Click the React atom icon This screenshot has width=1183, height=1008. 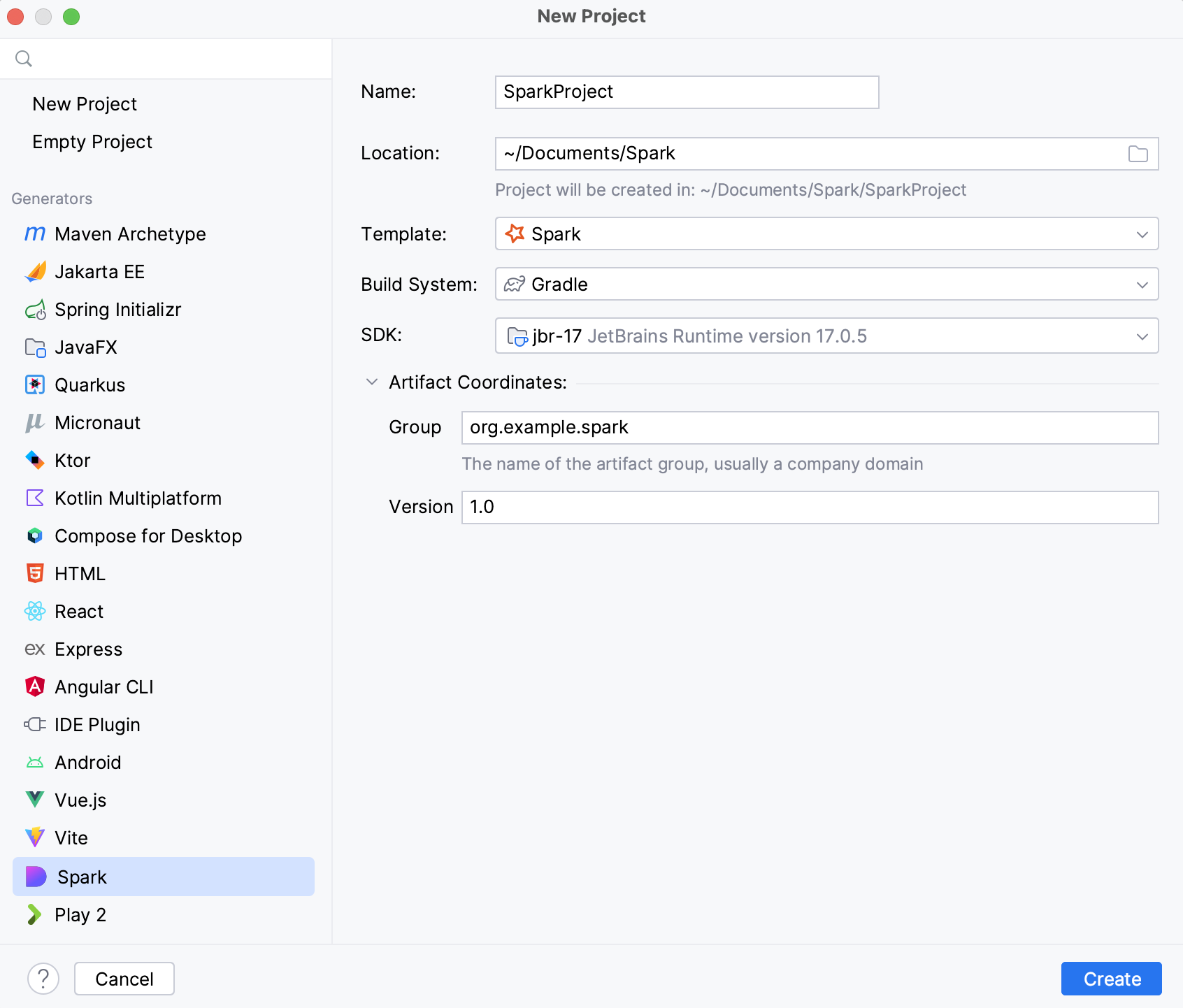[35, 611]
